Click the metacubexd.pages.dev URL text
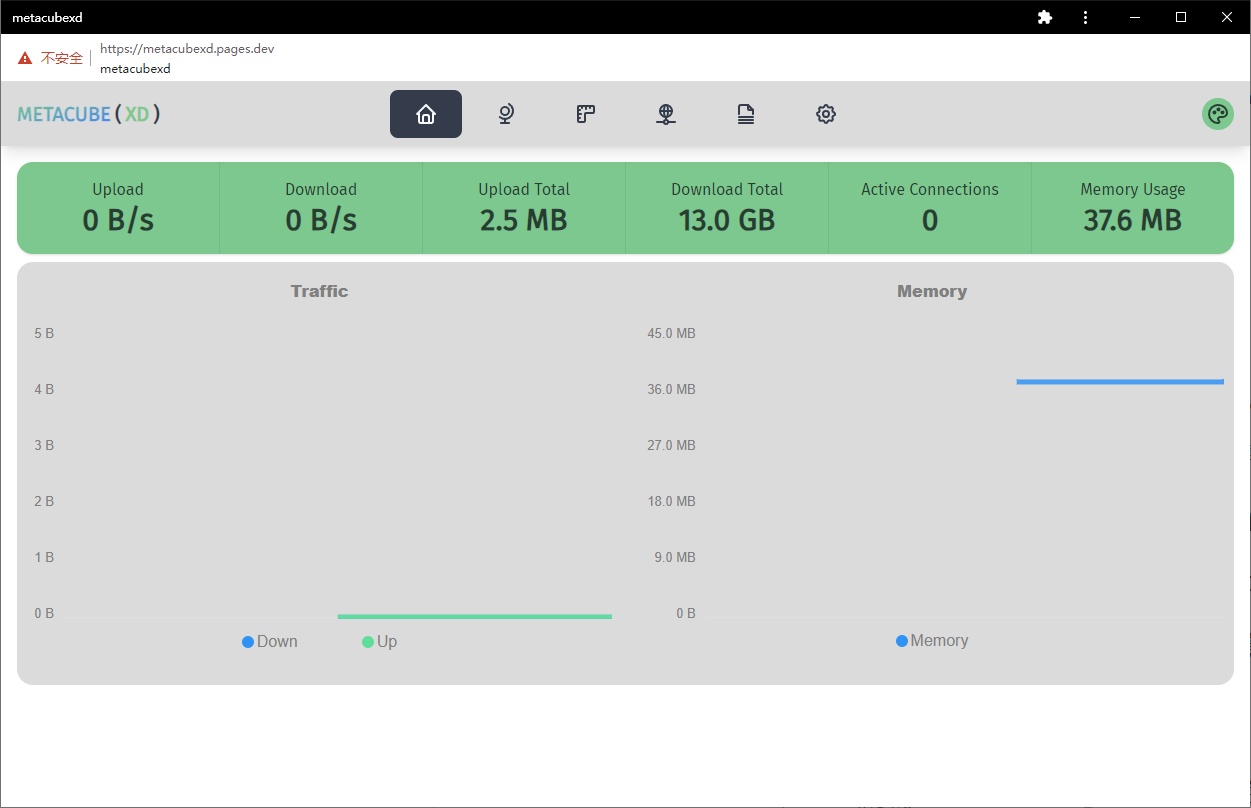 [x=187, y=48]
